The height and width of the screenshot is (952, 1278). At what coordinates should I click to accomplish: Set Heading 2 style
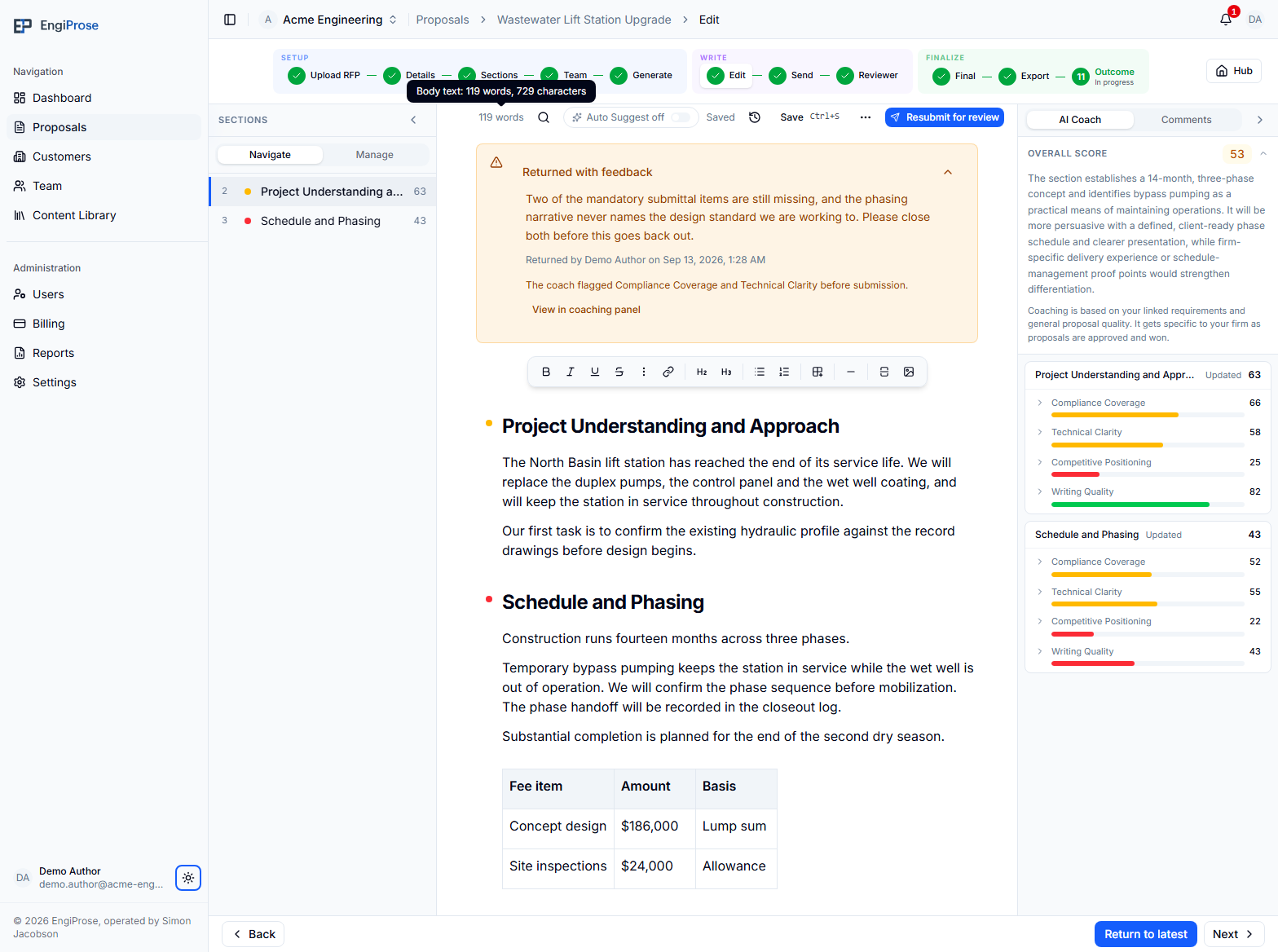click(x=702, y=372)
